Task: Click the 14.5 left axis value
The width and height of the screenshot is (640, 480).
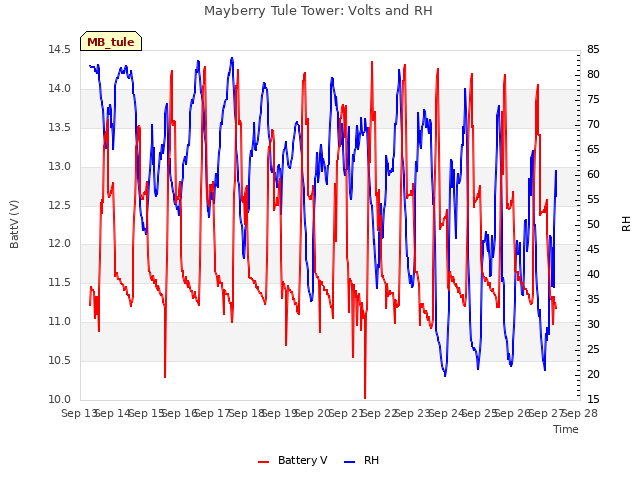Action: pyautogui.click(x=60, y=50)
